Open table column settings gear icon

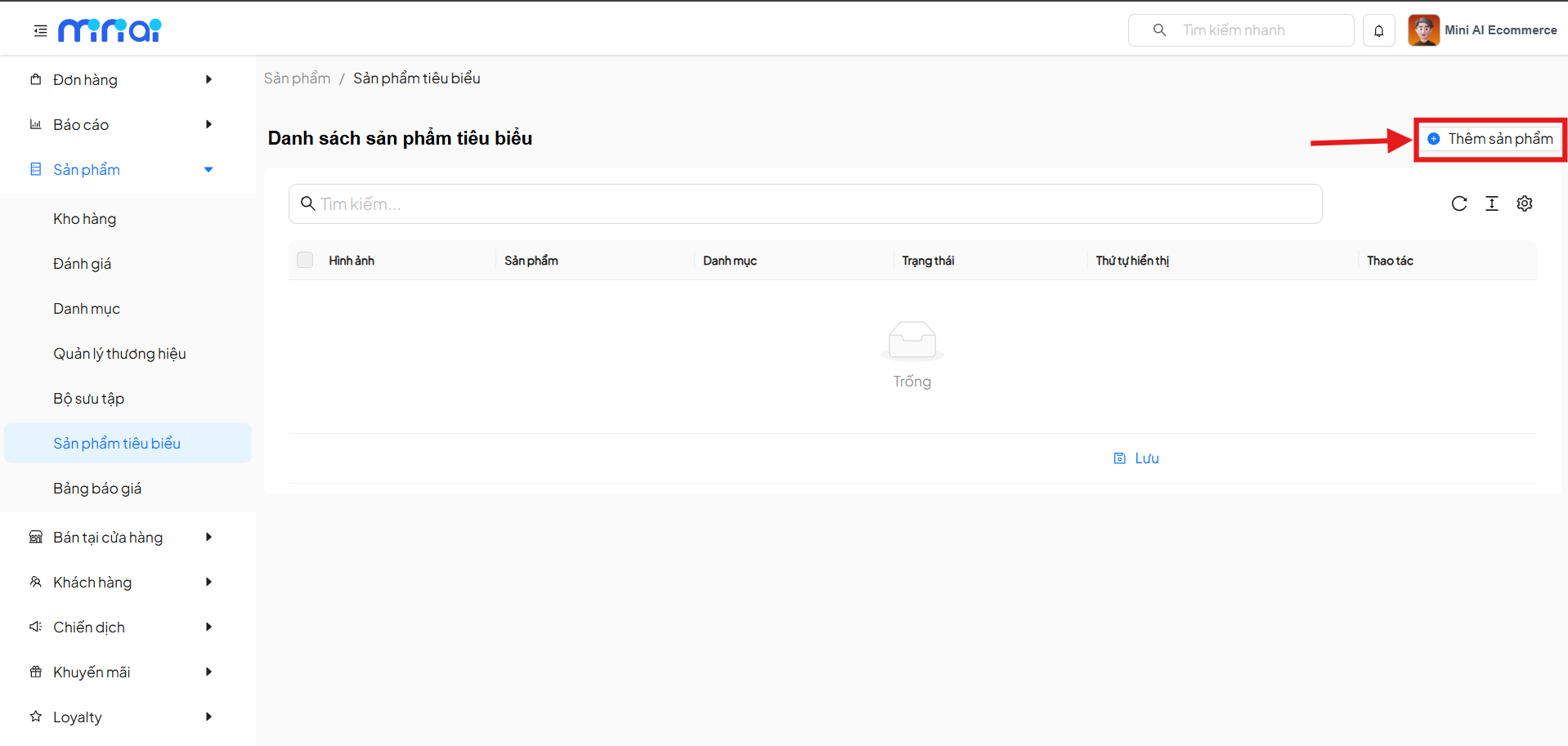pyautogui.click(x=1524, y=203)
